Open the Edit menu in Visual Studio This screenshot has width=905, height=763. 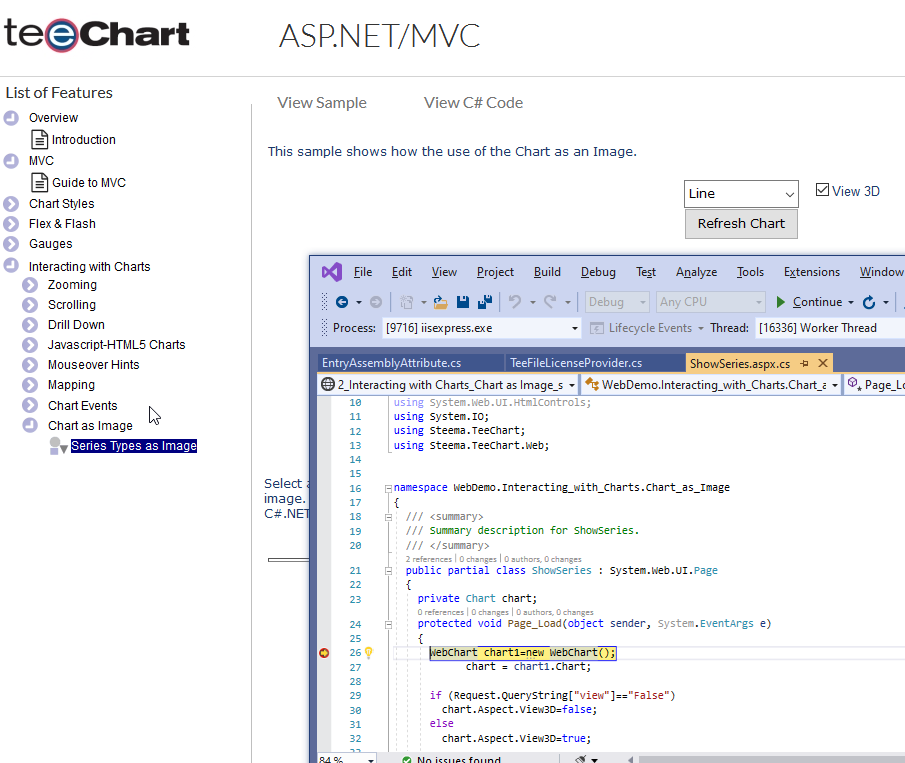(x=402, y=272)
